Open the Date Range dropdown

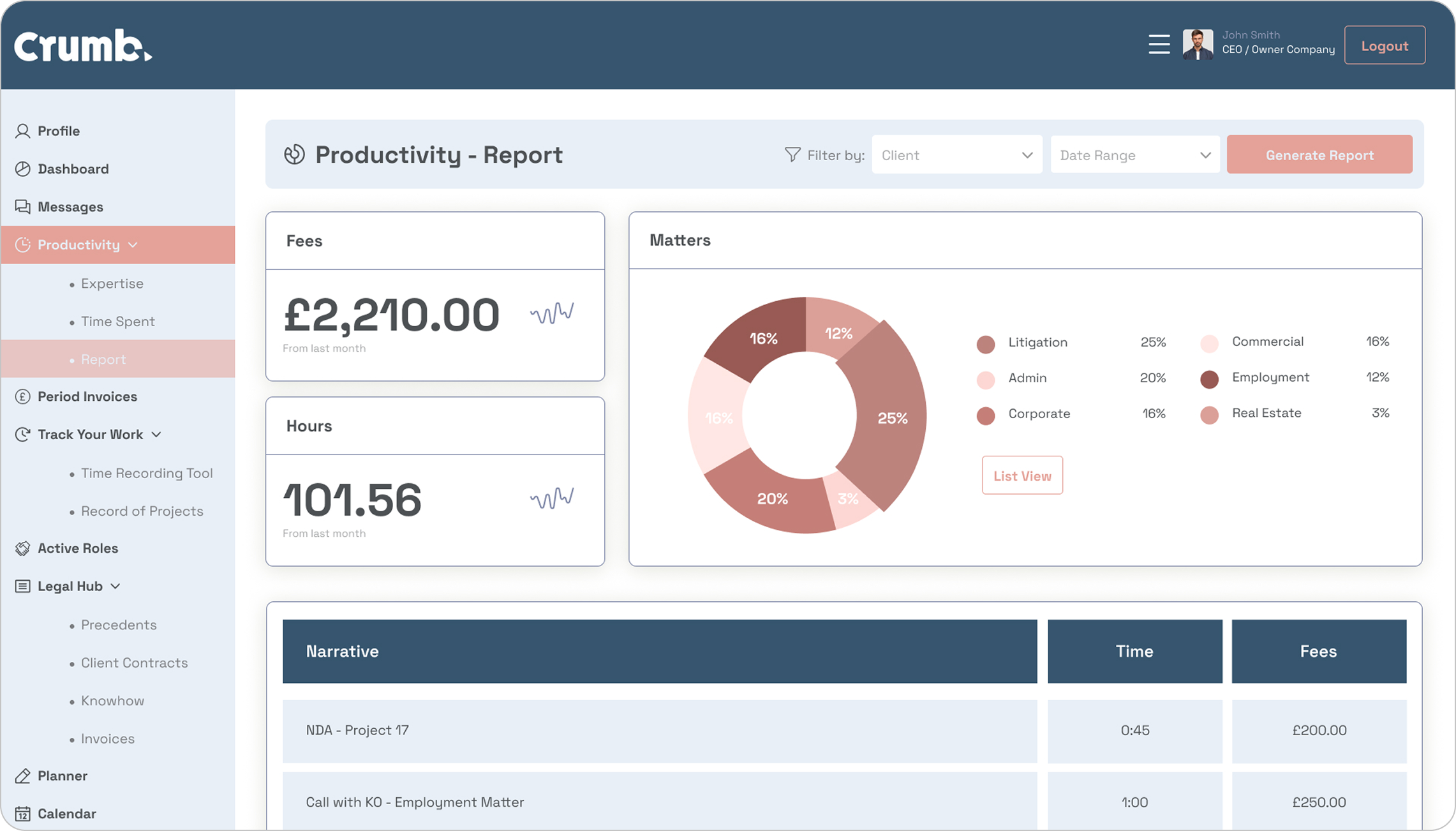(1134, 154)
